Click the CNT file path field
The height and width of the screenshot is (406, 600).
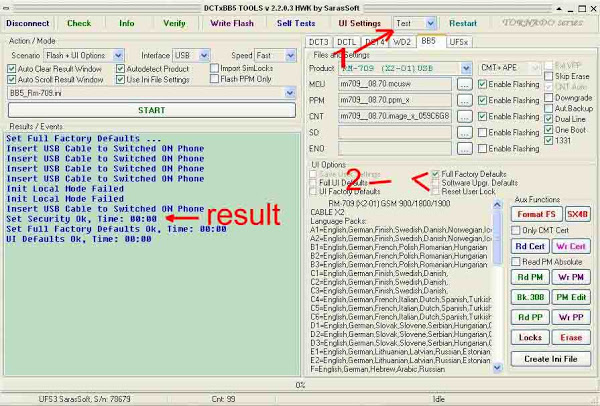click(395, 116)
